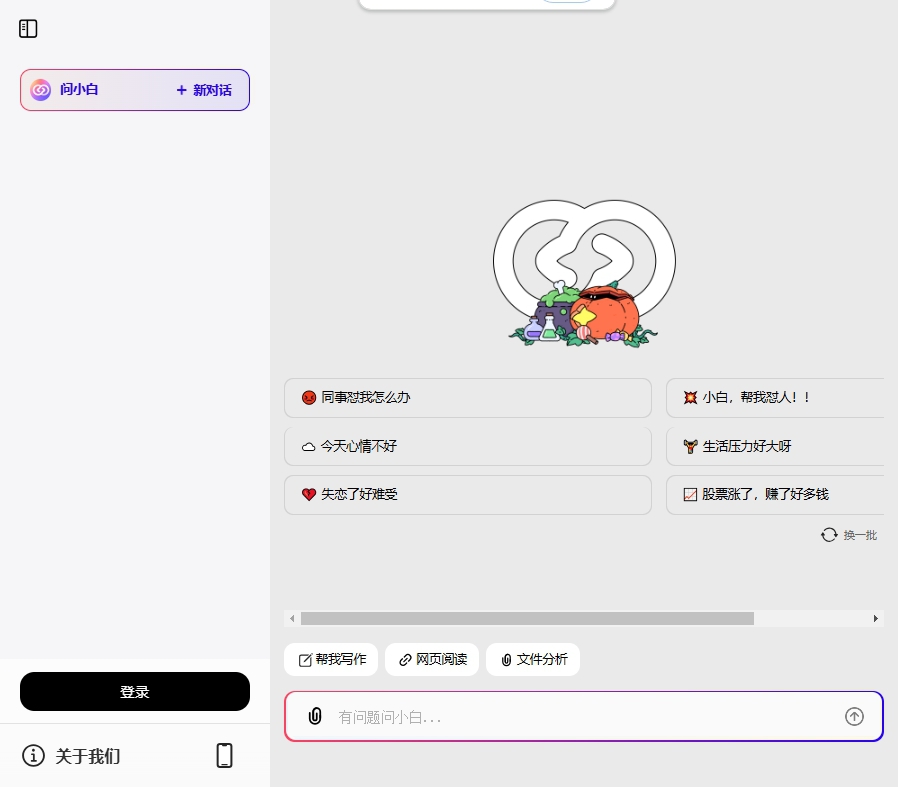898x787 pixels.
Task: Select the 帮我写作 writing tool
Action: [331, 659]
